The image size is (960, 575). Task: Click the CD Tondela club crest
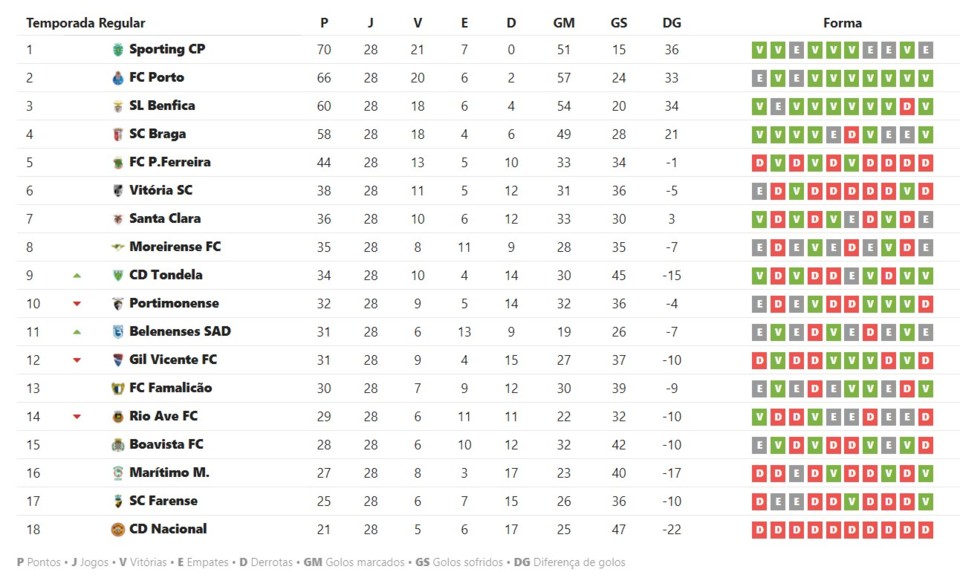tap(118, 275)
